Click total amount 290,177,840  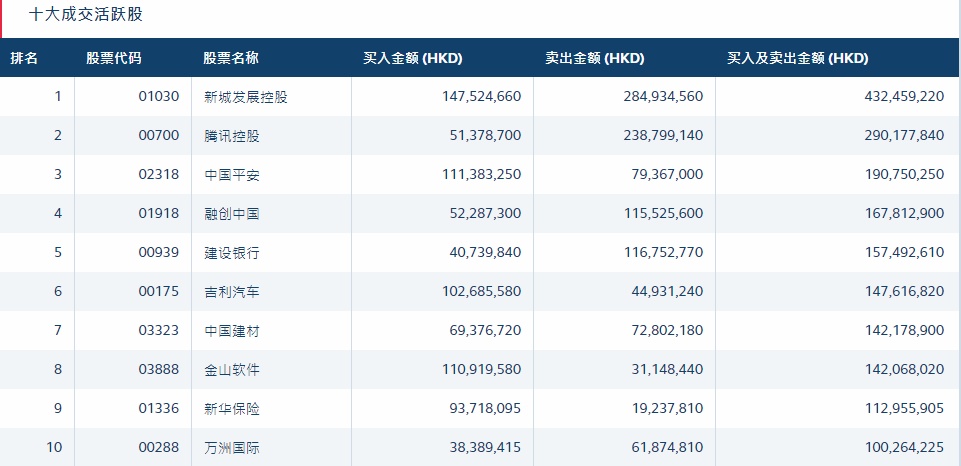905,136
